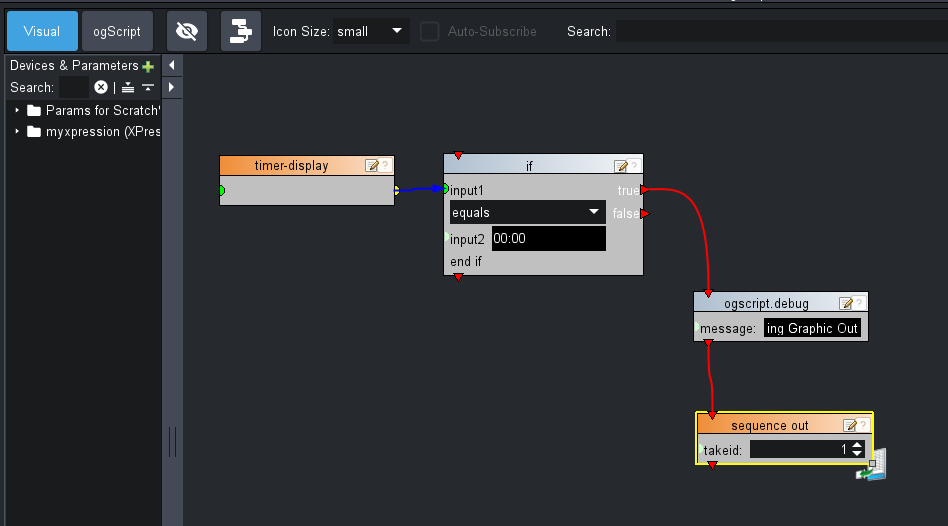Add a device or parameter with the green plus

(148, 66)
